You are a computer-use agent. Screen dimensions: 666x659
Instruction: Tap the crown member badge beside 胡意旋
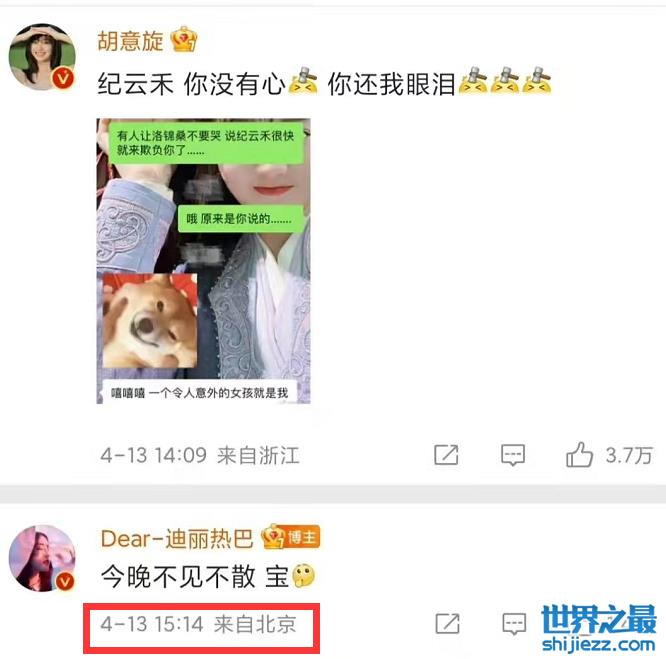[x=183, y=39]
